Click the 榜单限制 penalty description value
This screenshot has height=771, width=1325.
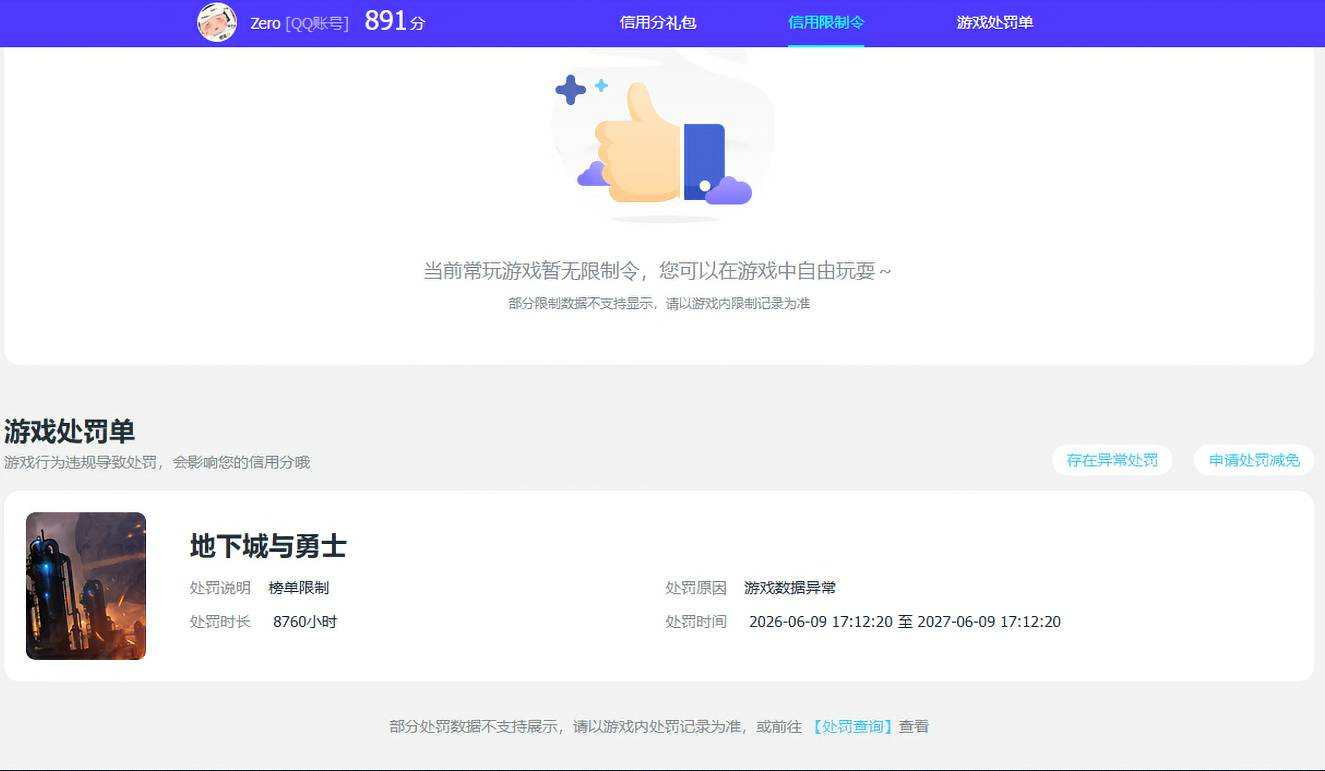(298, 588)
